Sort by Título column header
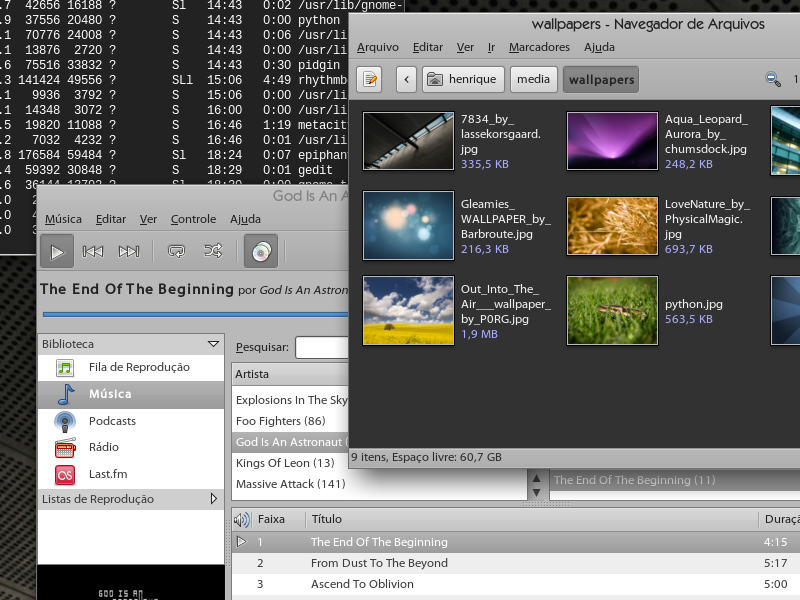The width and height of the screenshot is (800, 600). click(x=531, y=519)
